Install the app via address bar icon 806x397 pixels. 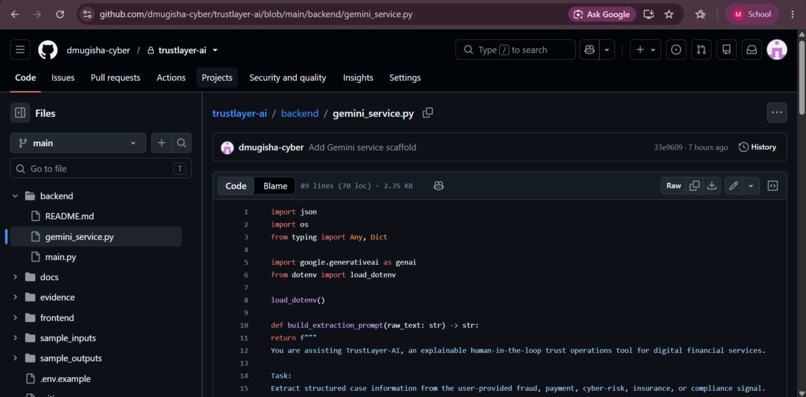(649, 14)
